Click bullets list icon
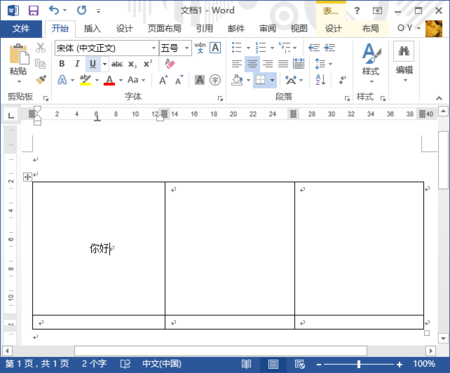Image resolution: width=450 pixels, height=373 pixels. tap(236, 48)
